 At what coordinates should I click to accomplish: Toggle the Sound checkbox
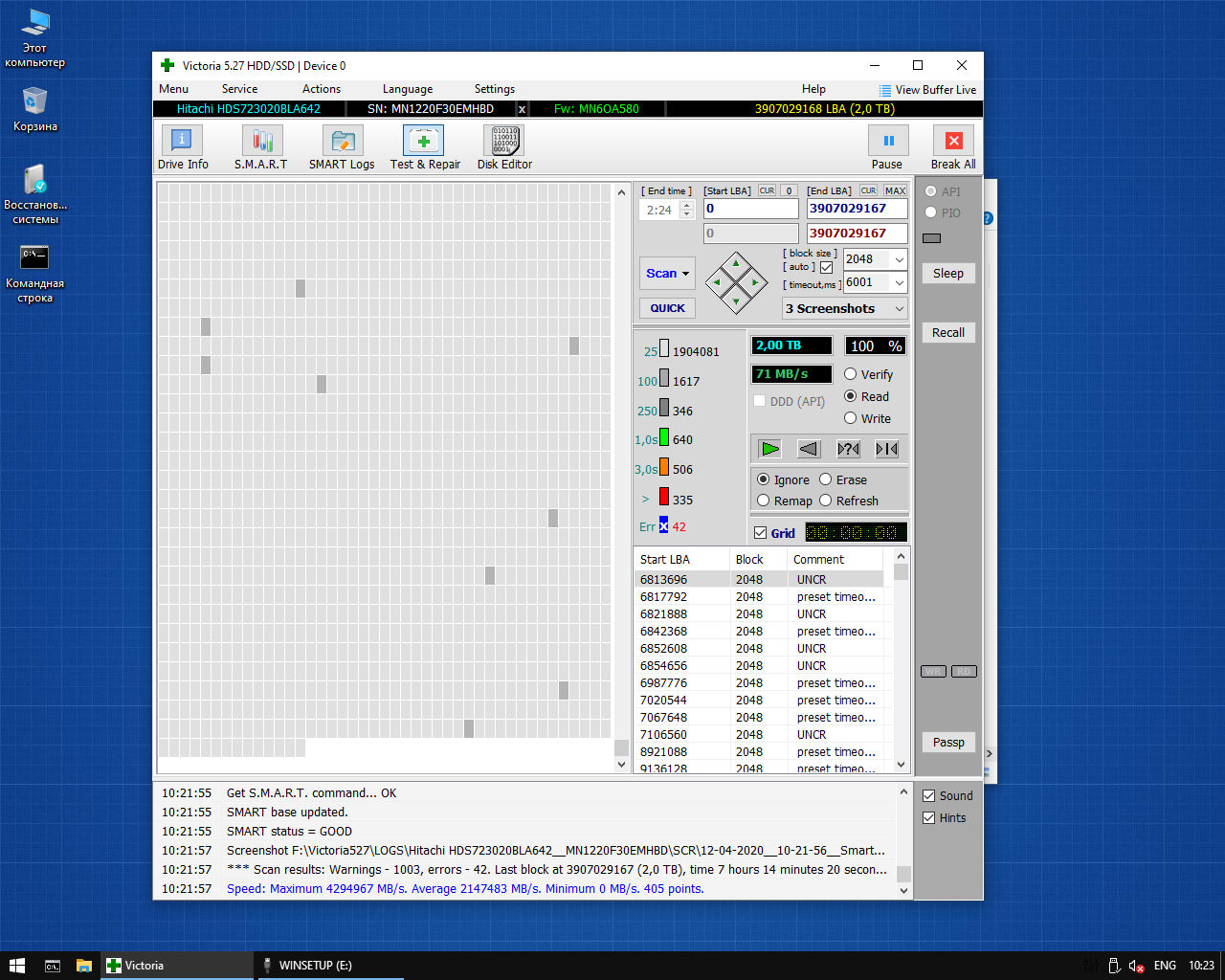tap(928, 795)
